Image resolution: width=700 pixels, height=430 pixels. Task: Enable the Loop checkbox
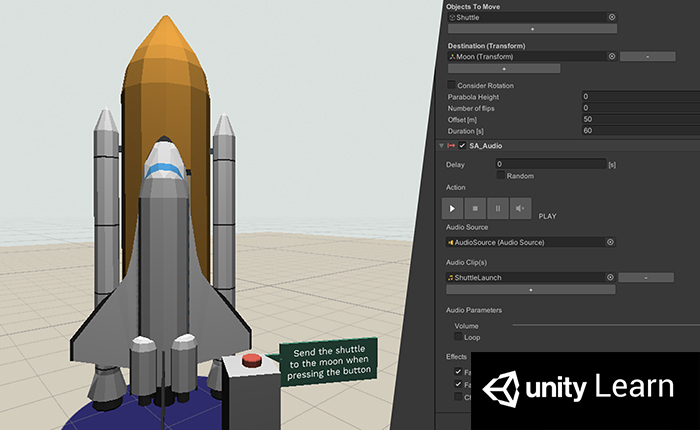tap(458, 337)
